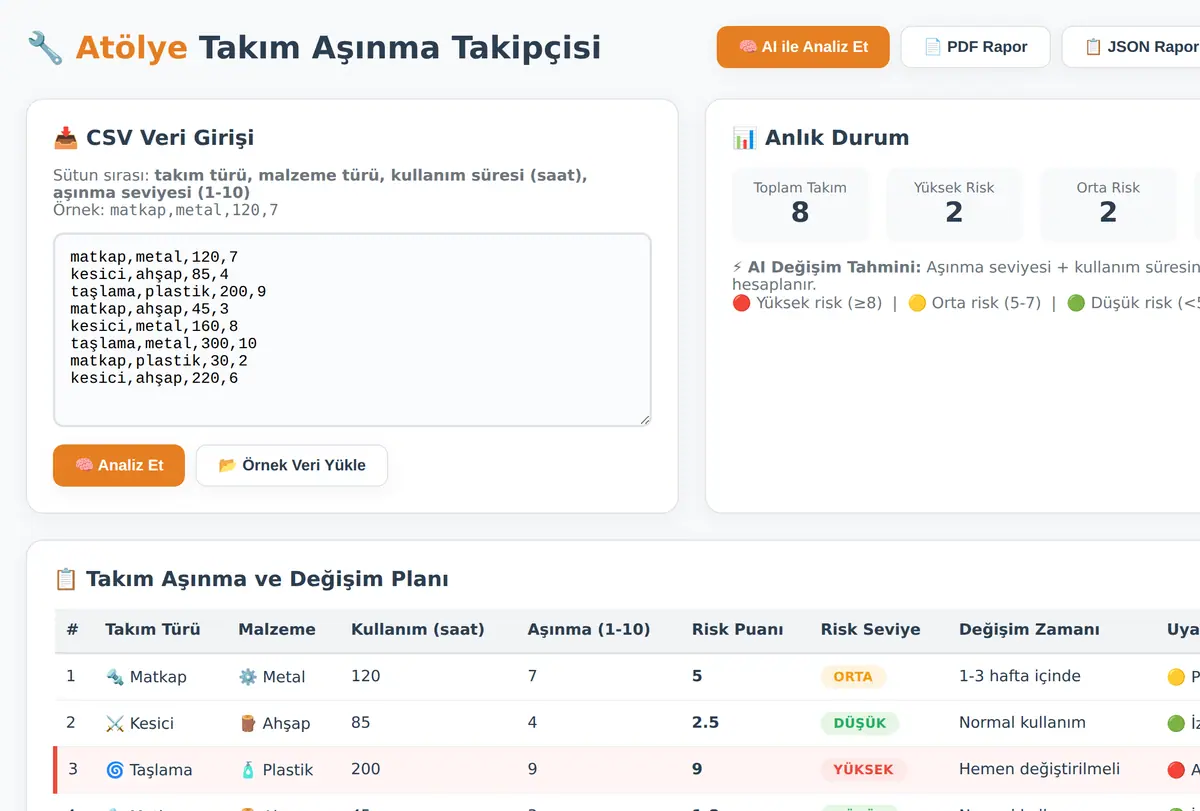The width and height of the screenshot is (1200, 811).
Task: Click the Plastik bottle icon in row 3
Action: click(x=247, y=770)
